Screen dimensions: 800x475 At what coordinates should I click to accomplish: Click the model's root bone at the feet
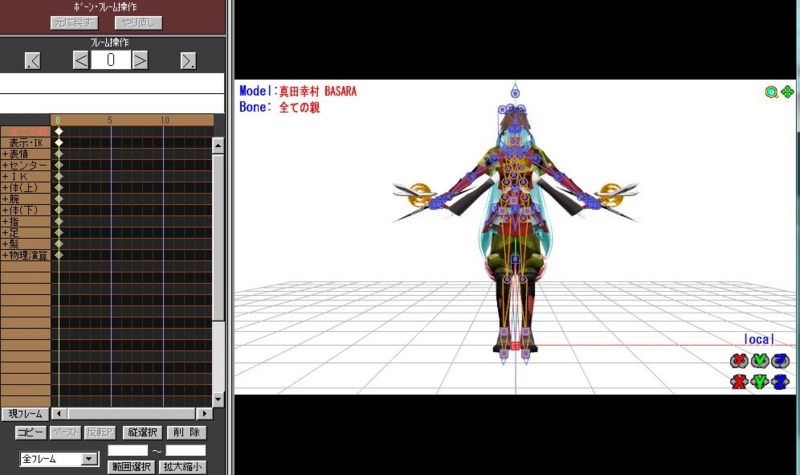pos(515,346)
